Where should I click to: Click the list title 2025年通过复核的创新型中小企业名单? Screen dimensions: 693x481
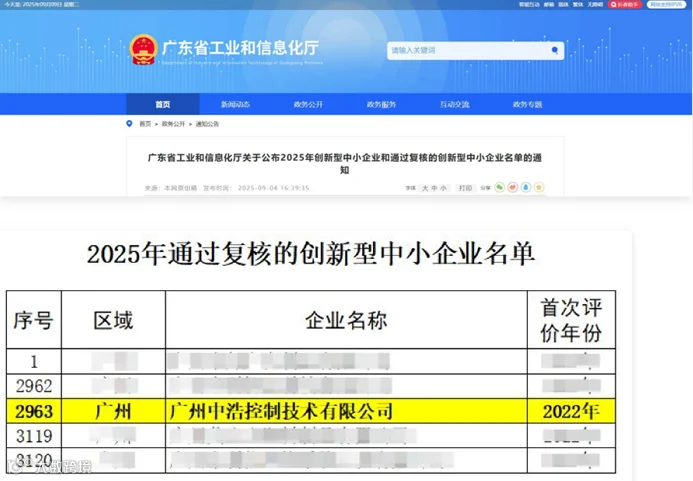point(311,254)
